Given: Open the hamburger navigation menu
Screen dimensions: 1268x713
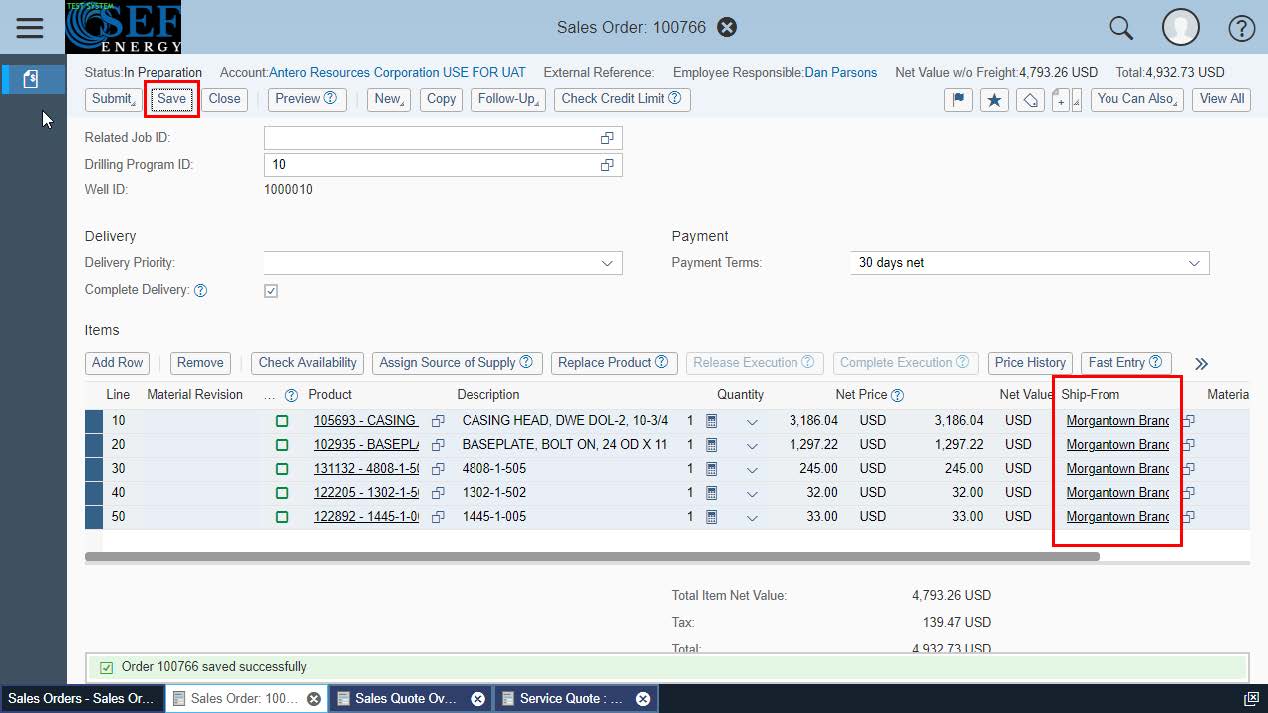Looking at the screenshot, I should [30, 27].
